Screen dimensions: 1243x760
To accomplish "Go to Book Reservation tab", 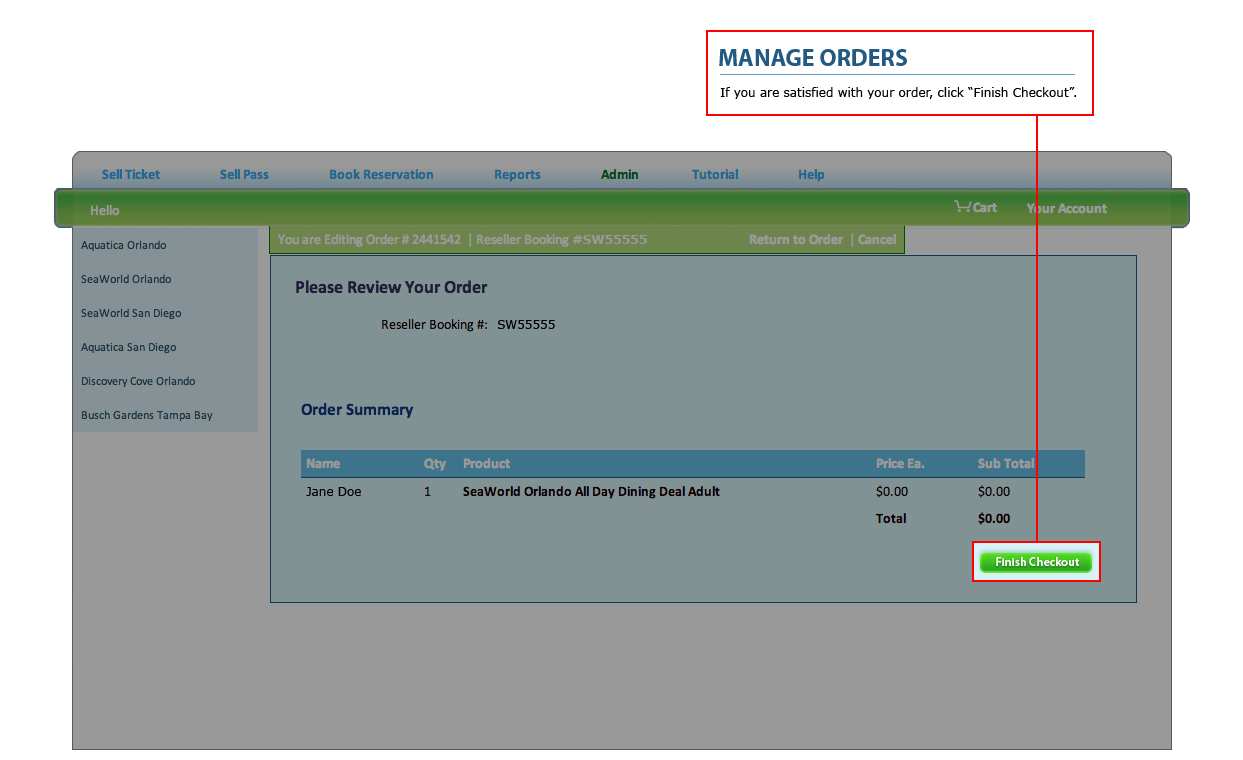I will (381, 174).
